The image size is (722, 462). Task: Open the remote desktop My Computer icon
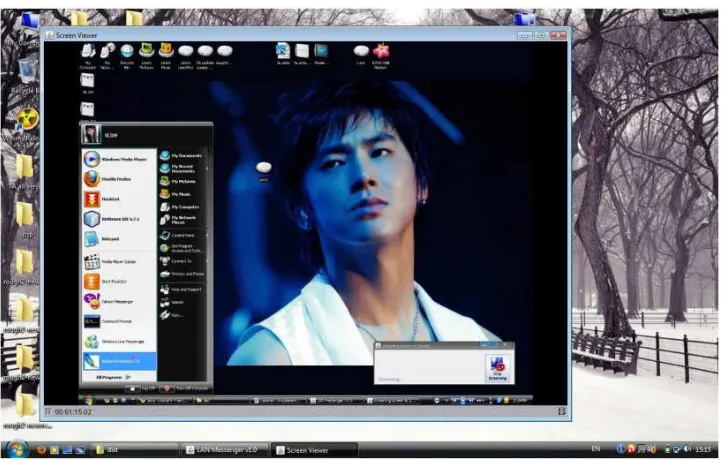tap(88, 57)
